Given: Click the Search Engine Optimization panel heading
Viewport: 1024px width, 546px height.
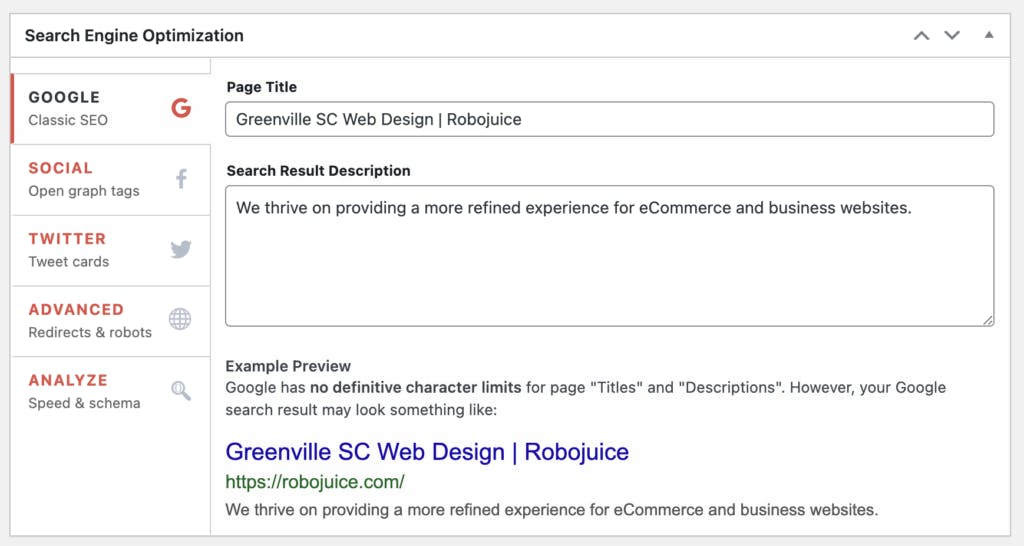Looking at the screenshot, I should click(134, 35).
